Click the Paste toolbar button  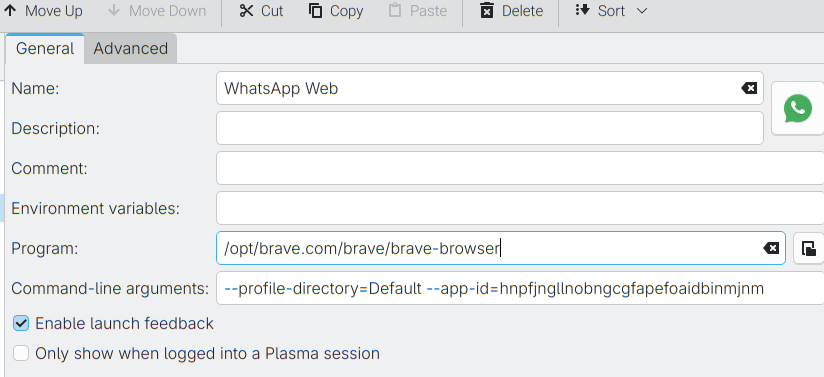418,11
